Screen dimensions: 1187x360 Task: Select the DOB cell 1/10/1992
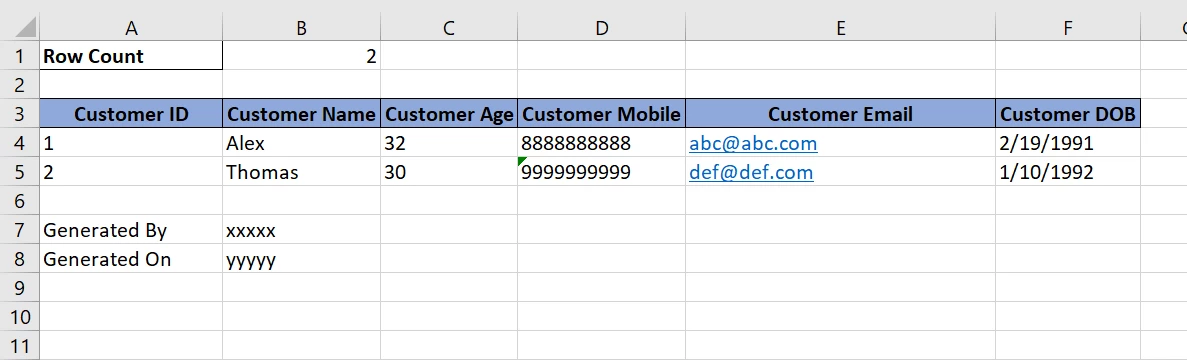point(1068,172)
